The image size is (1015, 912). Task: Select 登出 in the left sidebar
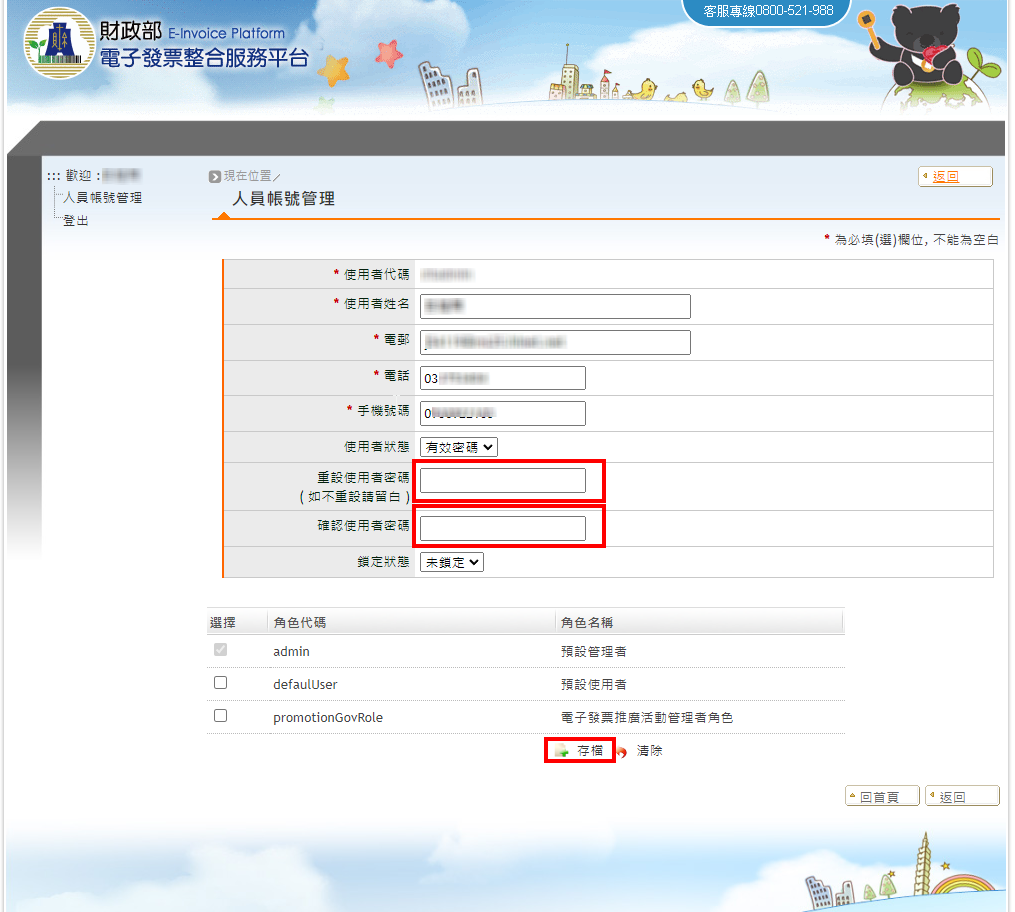76,220
